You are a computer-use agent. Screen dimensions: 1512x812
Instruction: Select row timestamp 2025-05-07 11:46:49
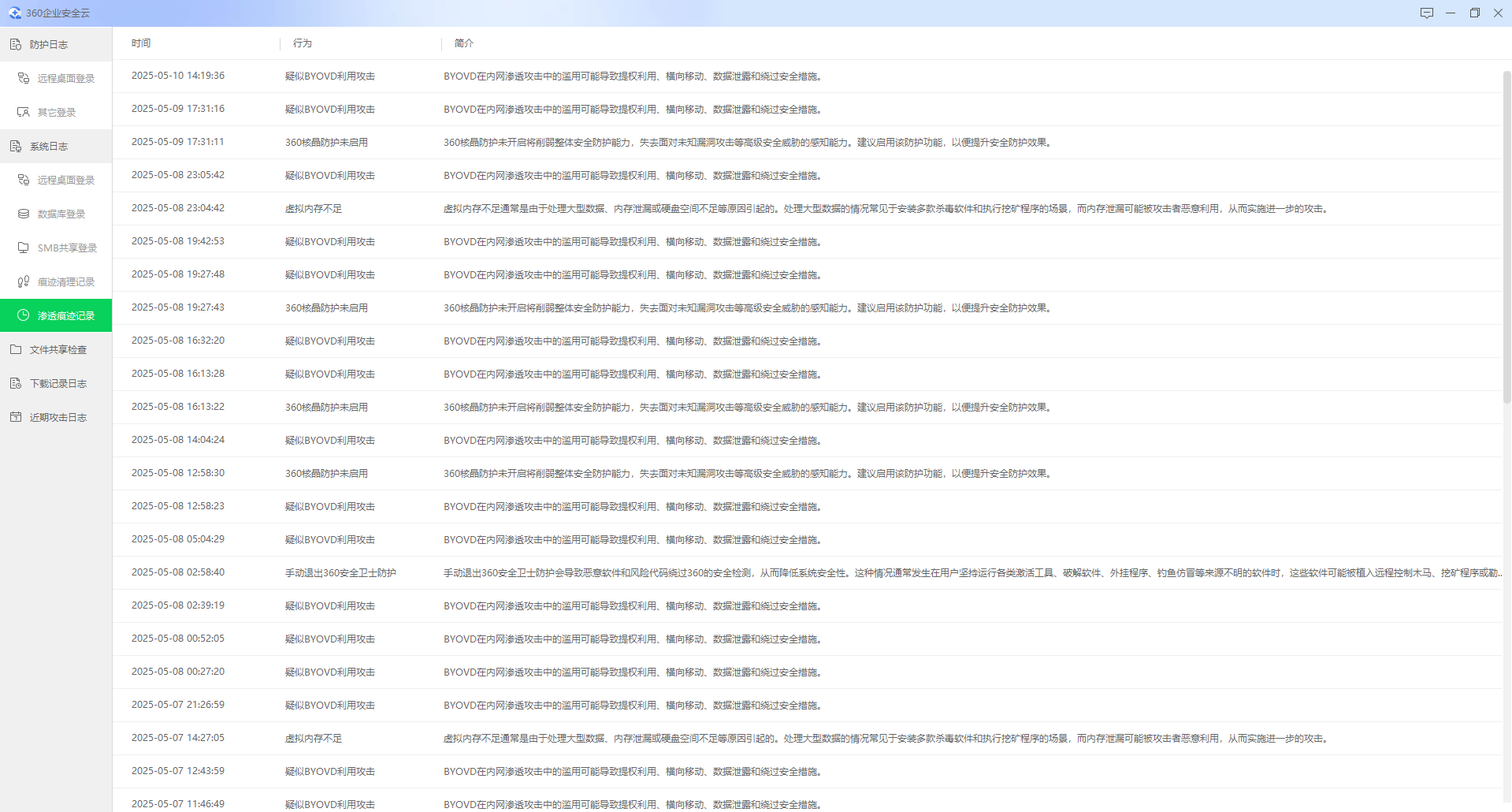click(178, 804)
